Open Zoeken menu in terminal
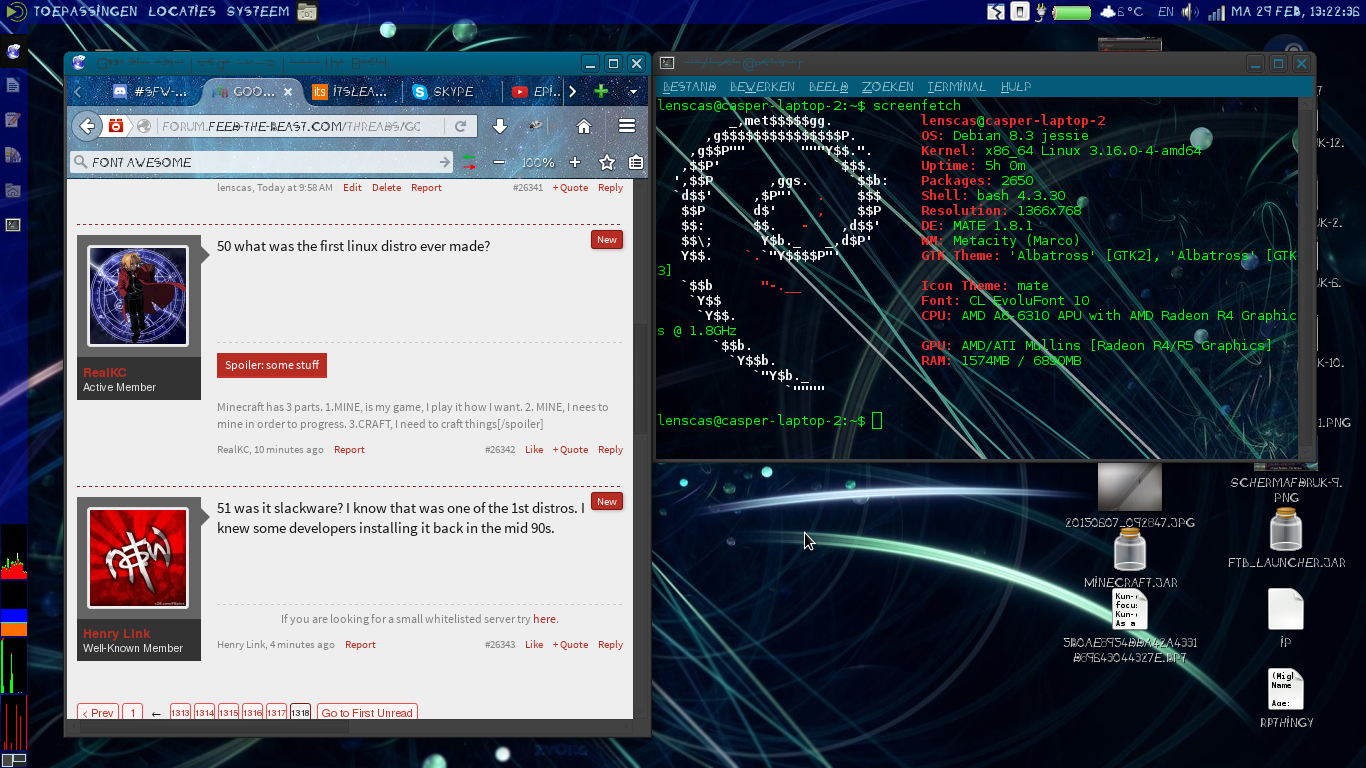 click(x=888, y=87)
